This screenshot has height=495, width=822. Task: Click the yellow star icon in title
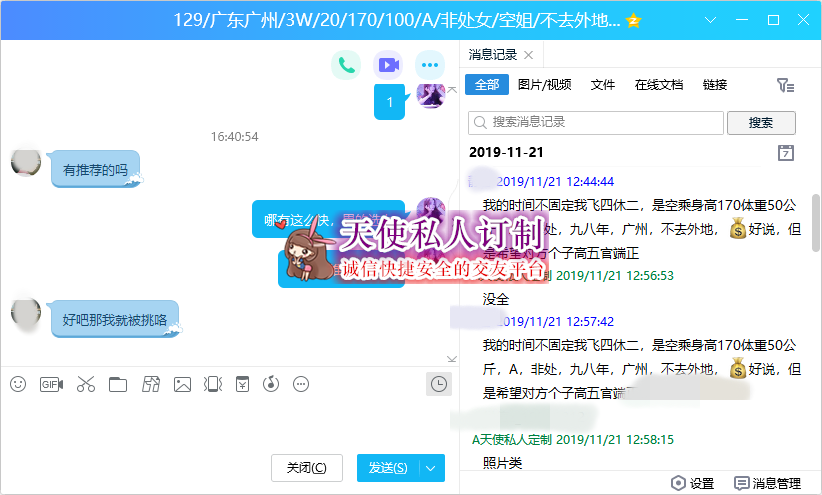pos(634,20)
